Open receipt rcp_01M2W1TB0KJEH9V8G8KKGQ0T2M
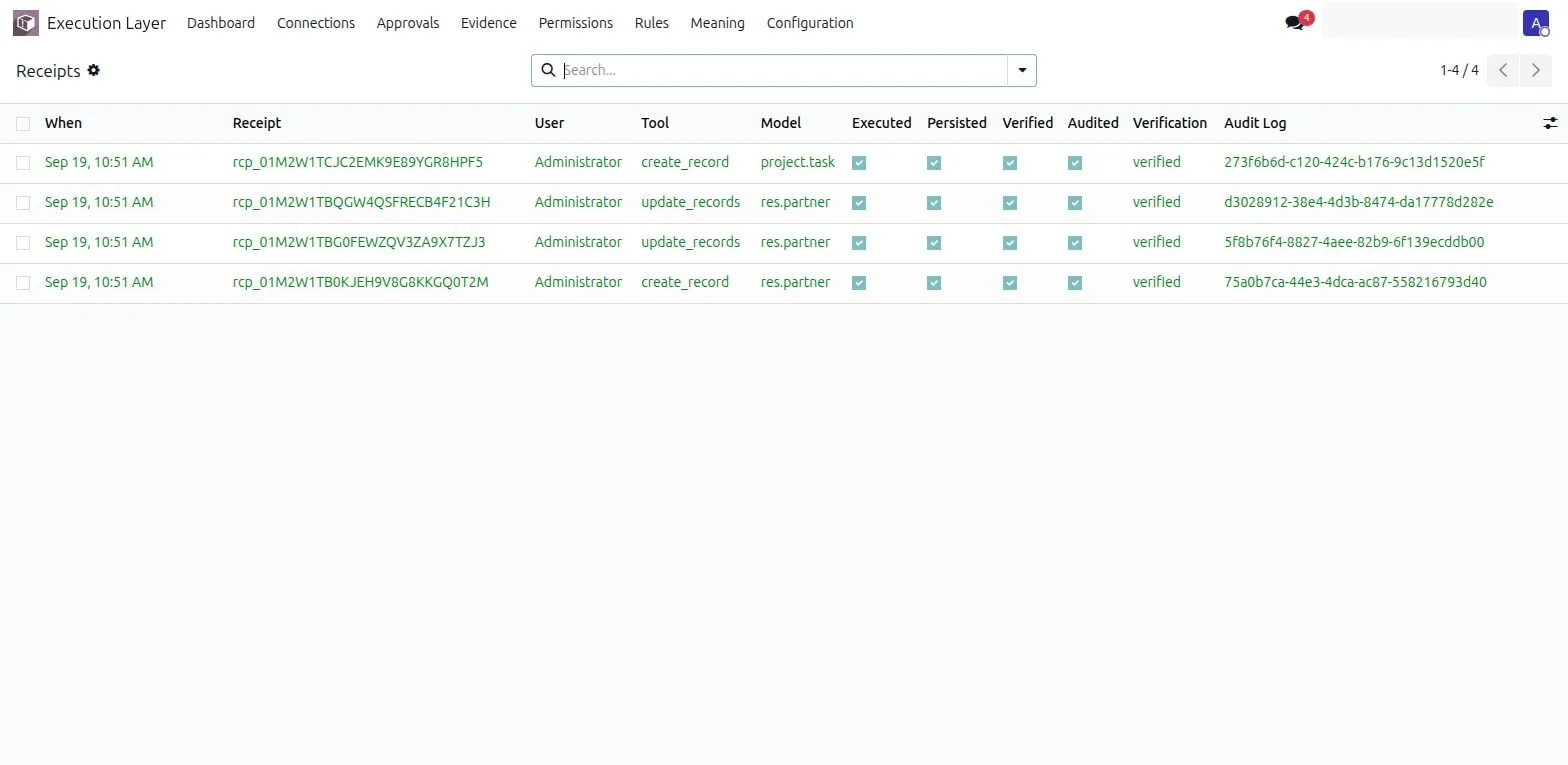The width and height of the screenshot is (1568, 765). click(x=361, y=282)
